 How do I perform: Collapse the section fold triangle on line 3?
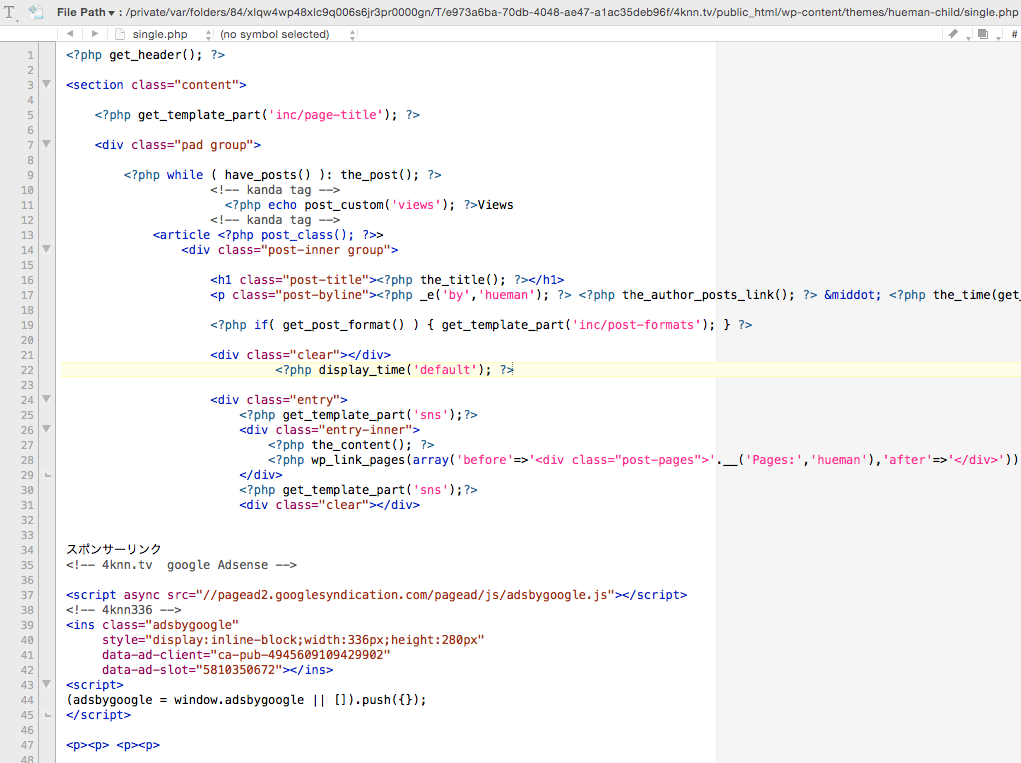click(x=46, y=84)
